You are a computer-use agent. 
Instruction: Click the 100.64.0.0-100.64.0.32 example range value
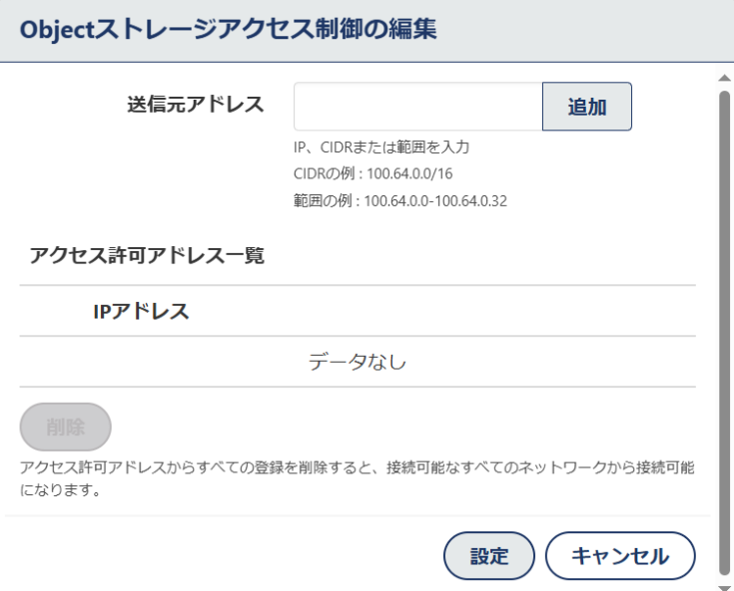[x=436, y=201]
